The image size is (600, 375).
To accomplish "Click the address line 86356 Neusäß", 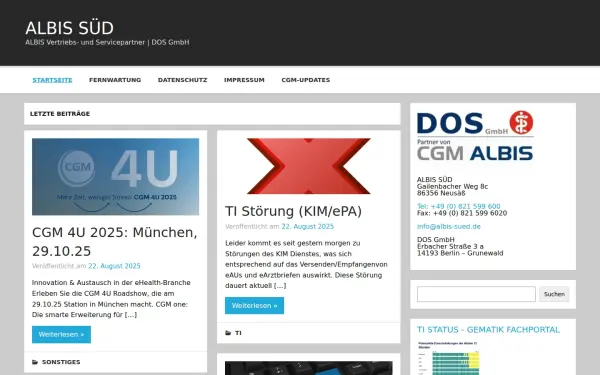I will (x=441, y=193).
